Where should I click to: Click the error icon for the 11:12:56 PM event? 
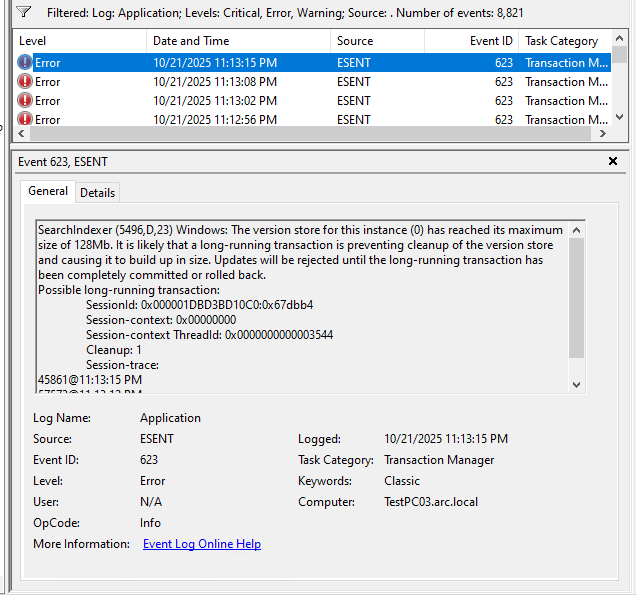coord(25,119)
